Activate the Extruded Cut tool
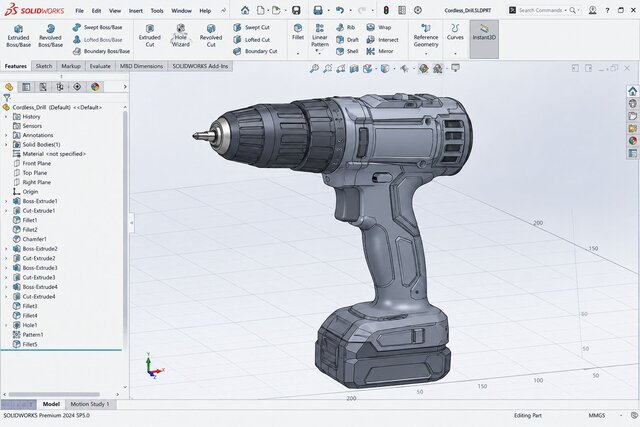 pyautogui.click(x=150, y=36)
